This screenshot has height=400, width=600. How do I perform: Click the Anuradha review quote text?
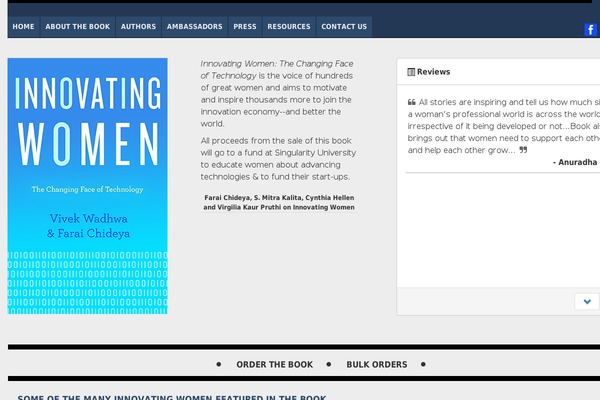pos(503,126)
